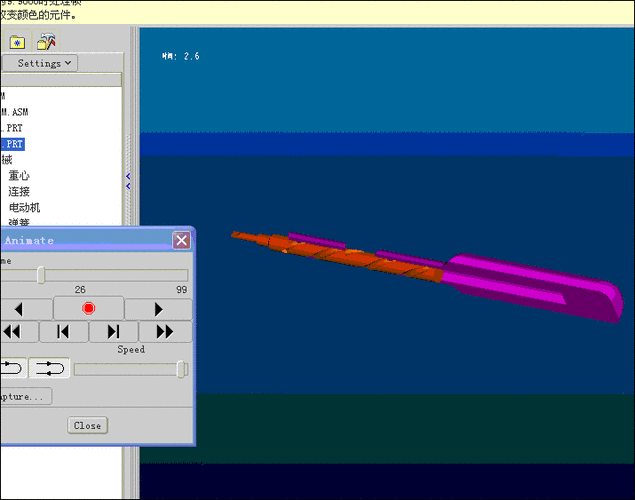Image resolution: width=635 pixels, height=500 pixels.
Task: Click the frame slider handle
Action: (x=41, y=275)
